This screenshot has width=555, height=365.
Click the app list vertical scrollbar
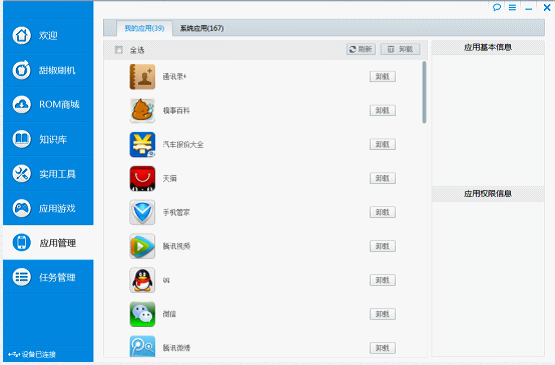(424, 92)
